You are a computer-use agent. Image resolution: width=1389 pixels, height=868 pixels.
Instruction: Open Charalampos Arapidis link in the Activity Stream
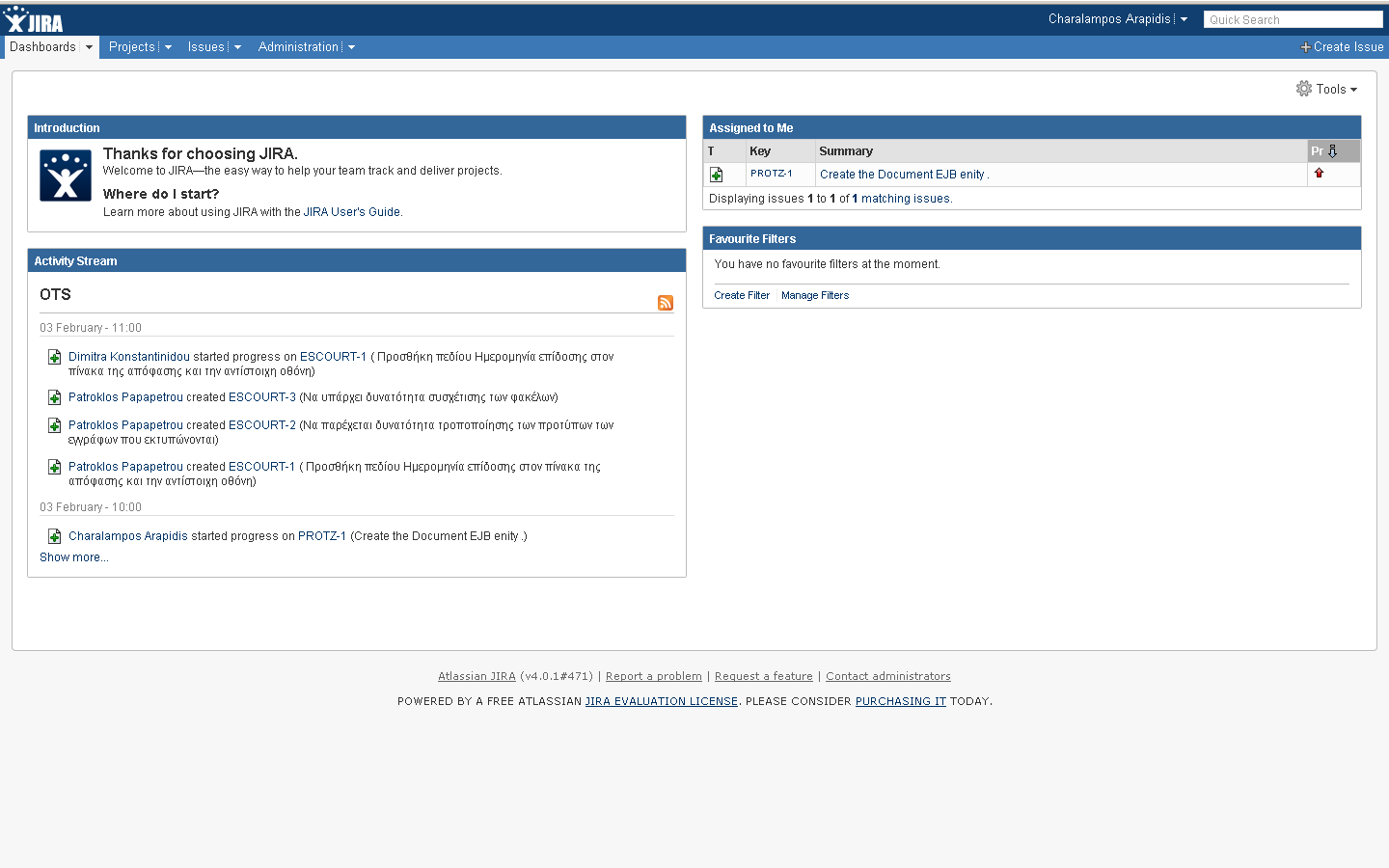128,536
